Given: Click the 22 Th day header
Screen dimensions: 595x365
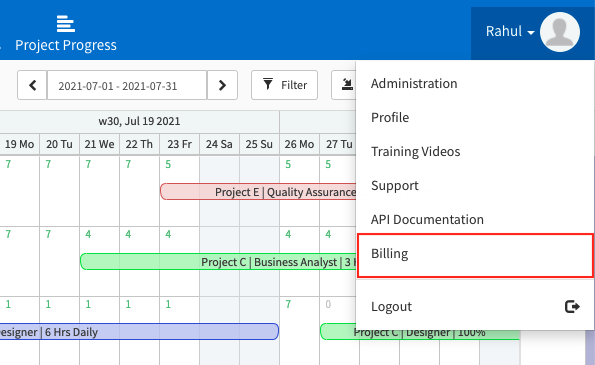Looking at the screenshot, I should (139, 144).
